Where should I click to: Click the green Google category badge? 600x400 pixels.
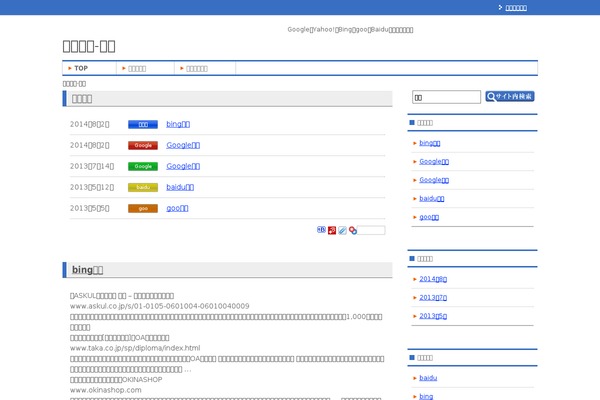click(x=143, y=166)
